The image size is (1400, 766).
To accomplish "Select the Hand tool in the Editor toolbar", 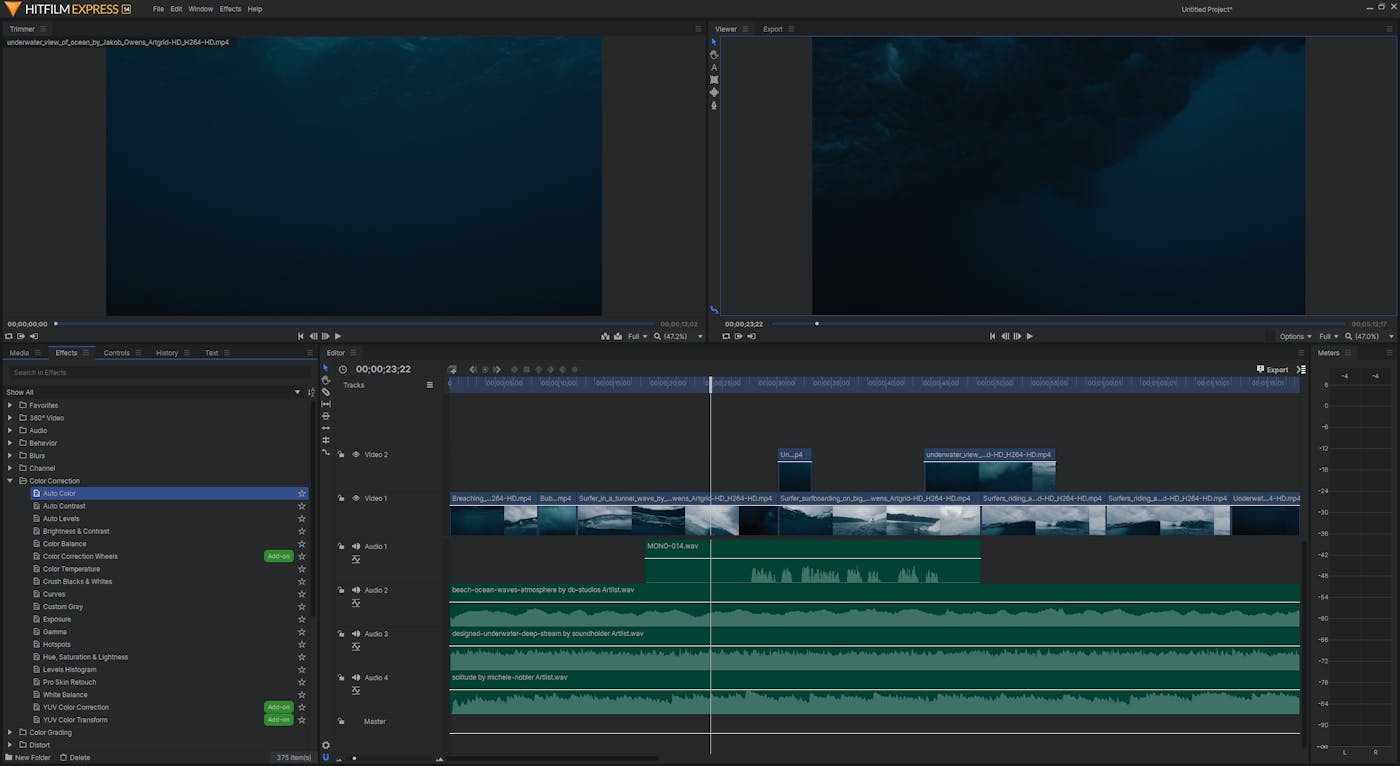I will [x=326, y=380].
